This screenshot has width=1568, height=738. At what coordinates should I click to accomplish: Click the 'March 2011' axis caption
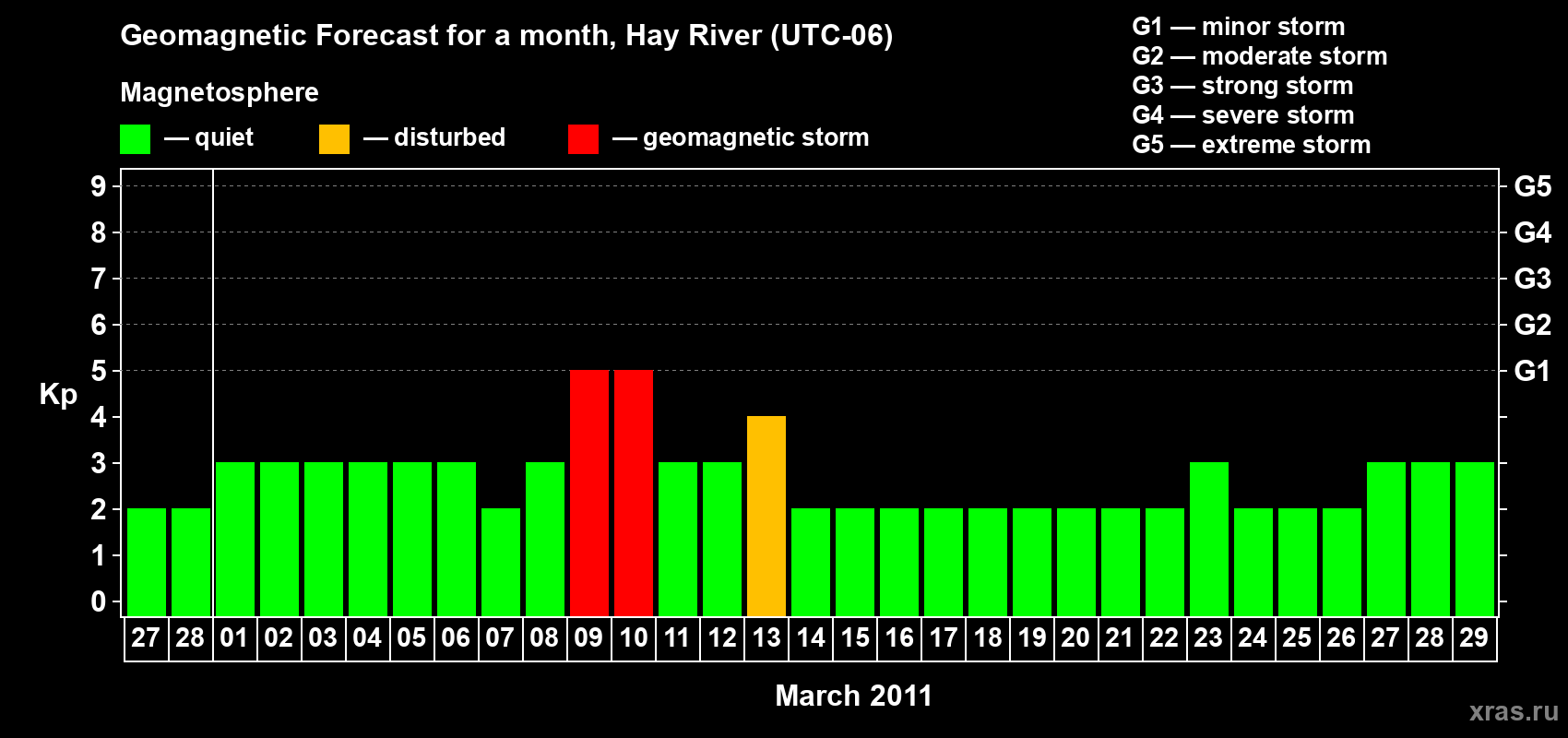pos(854,696)
